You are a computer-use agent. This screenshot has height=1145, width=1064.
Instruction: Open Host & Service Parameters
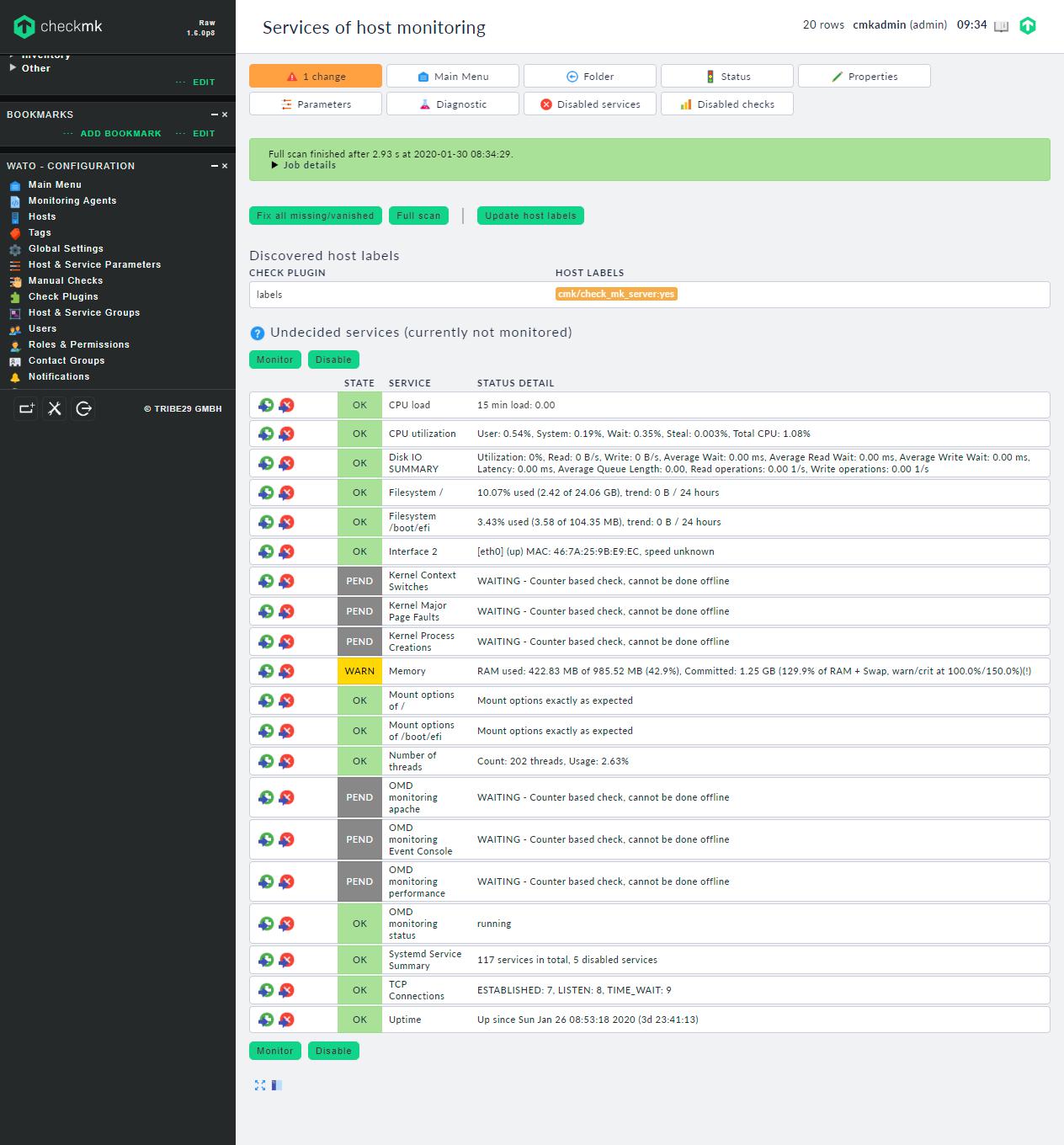[94, 264]
